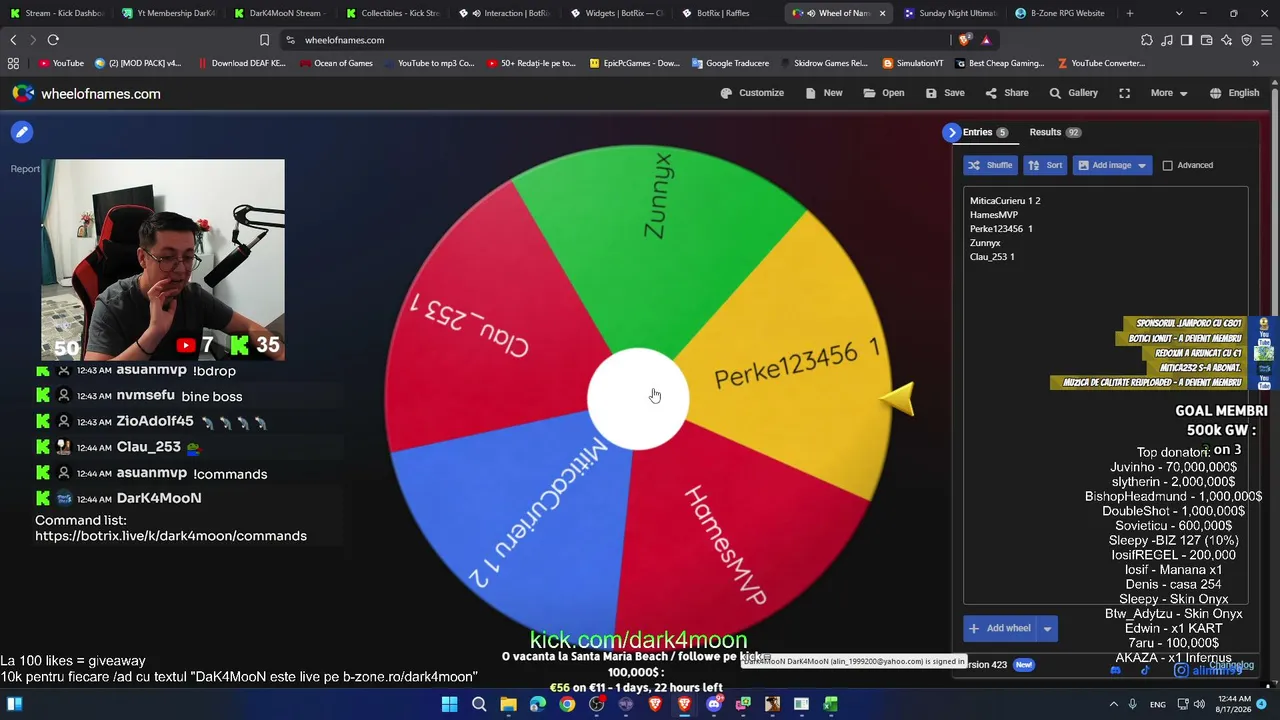Open Excel from the taskbar

point(830,704)
